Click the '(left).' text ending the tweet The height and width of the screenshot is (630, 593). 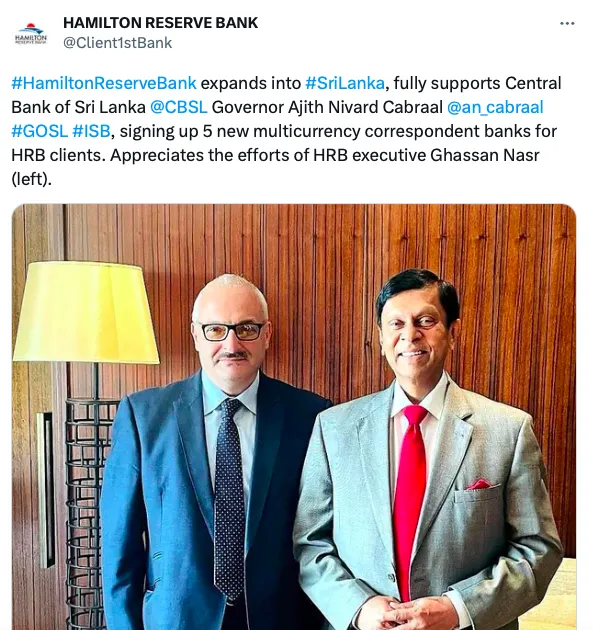[x=31, y=179]
